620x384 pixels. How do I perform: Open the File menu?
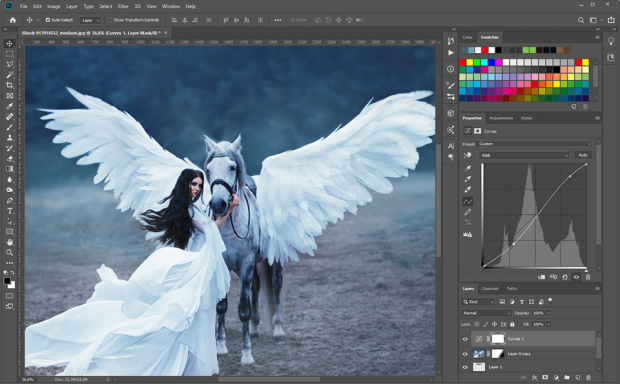click(24, 6)
